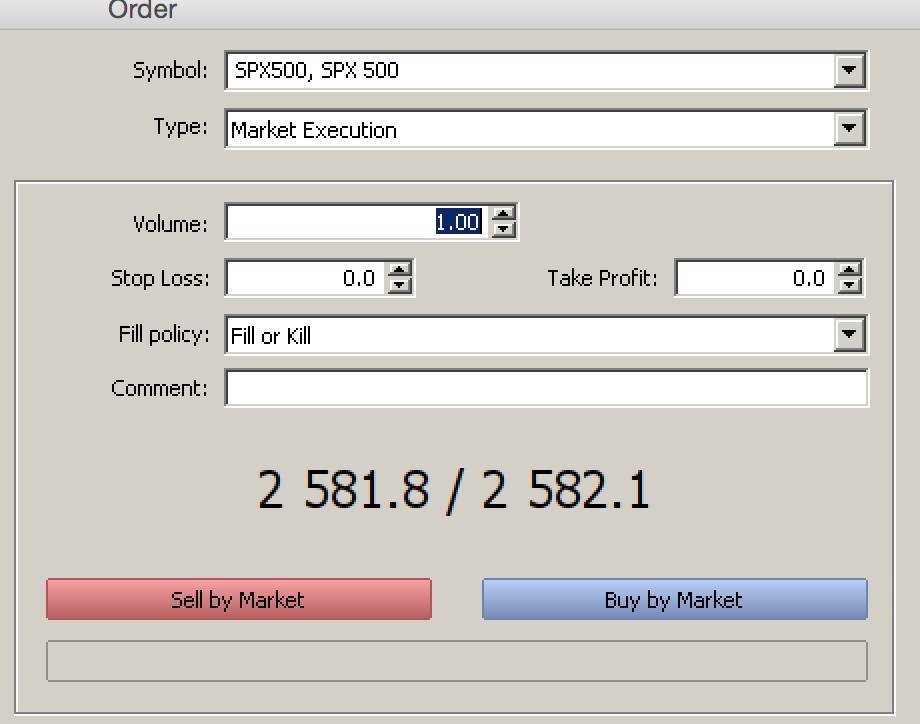
Task: Click the Stop Loss label
Action: click(160, 278)
